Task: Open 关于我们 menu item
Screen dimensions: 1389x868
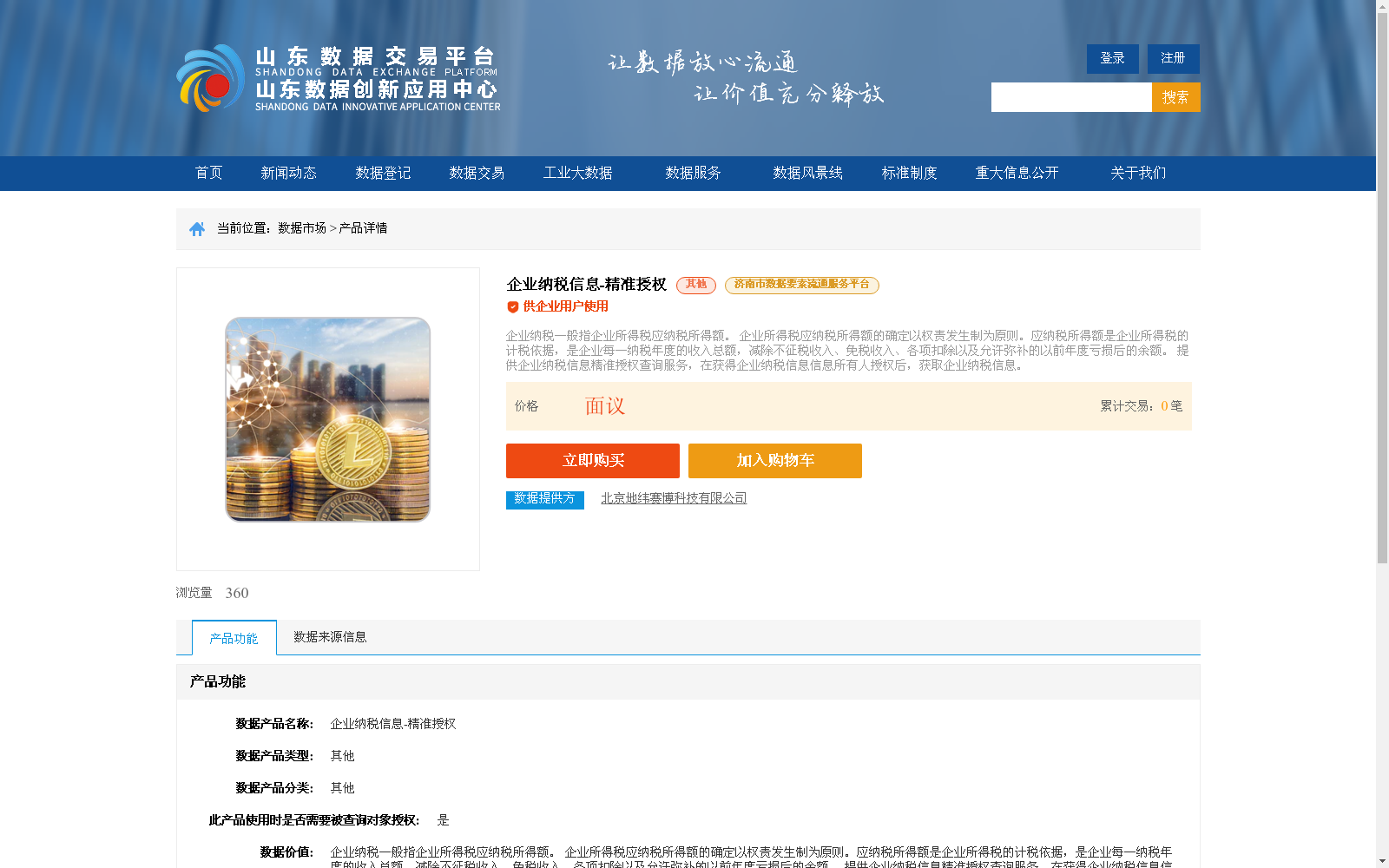Action: click(x=1138, y=173)
